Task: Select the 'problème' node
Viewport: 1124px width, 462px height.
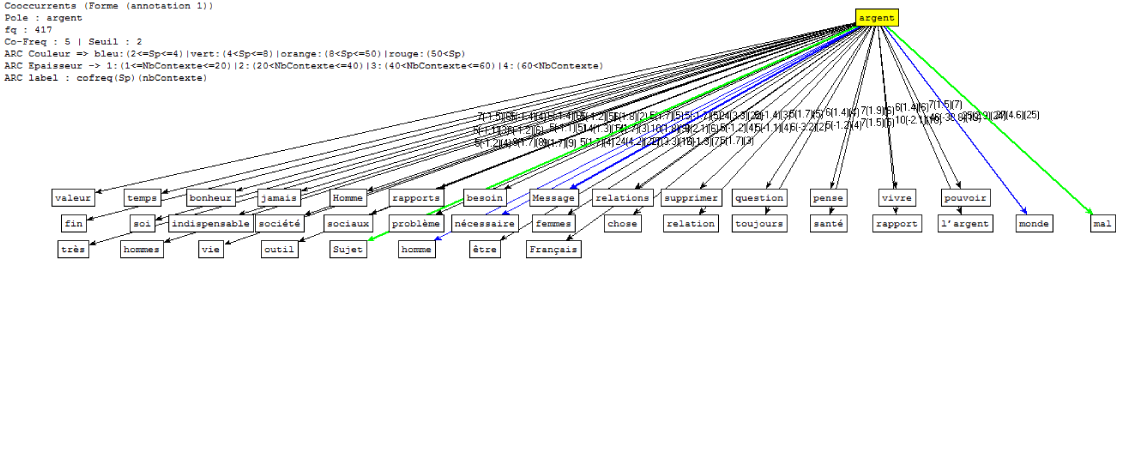Action: 416,223
